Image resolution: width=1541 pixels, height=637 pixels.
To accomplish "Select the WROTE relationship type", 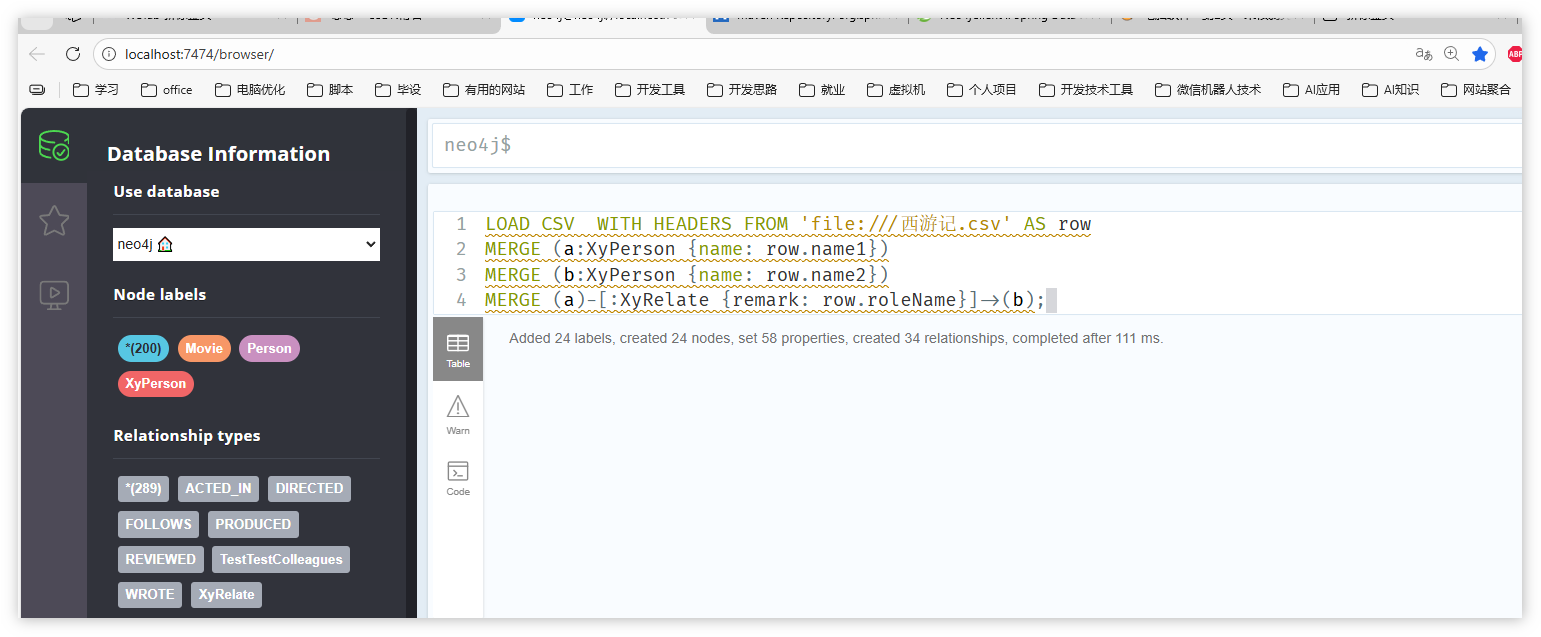I will (x=150, y=594).
